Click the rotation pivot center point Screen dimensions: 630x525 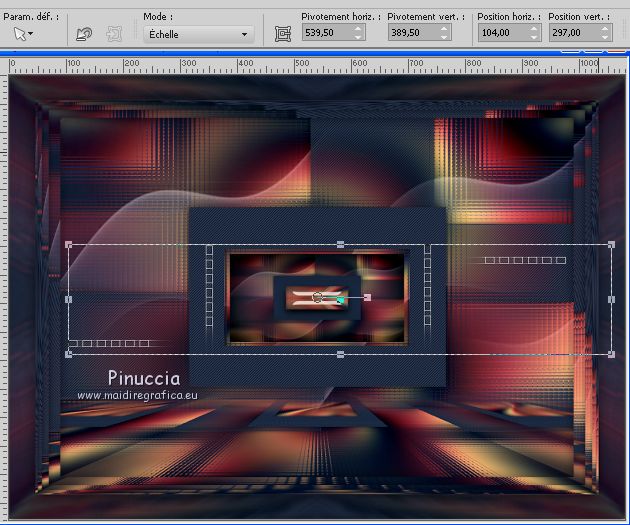click(317, 297)
